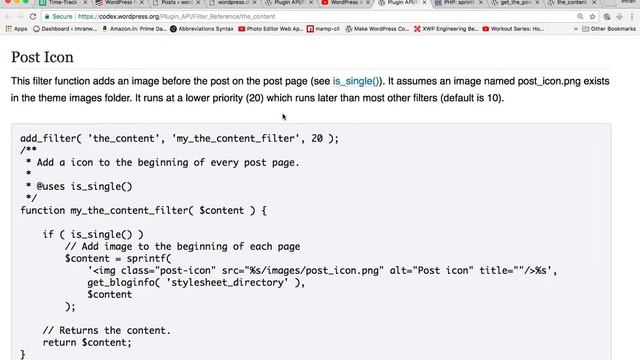Viewport: 640px width, 360px height.
Task: Click '// Returns the content.' comment
Action: point(107,330)
